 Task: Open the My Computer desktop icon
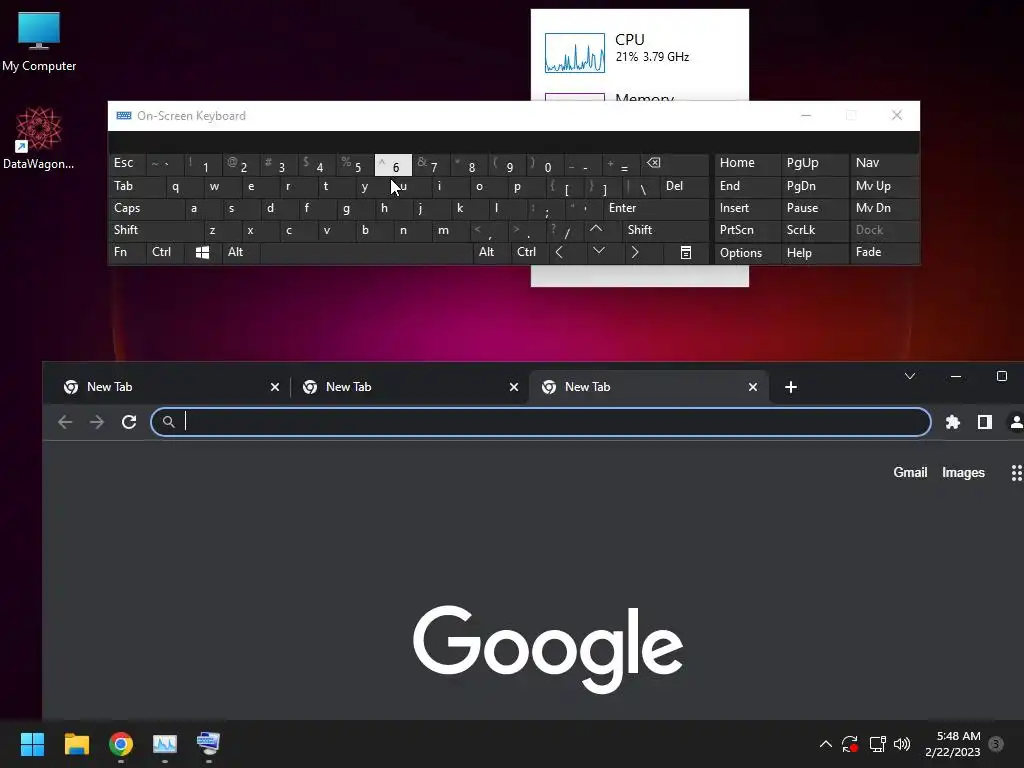pos(39,42)
